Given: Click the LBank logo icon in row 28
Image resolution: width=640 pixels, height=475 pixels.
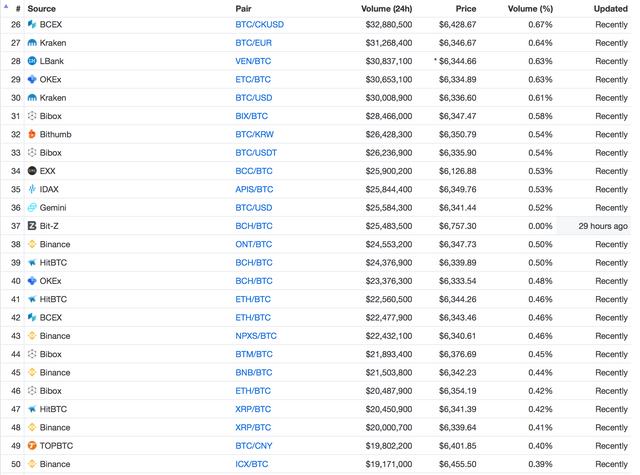Looking at the screenshot, I should coord(32,61).
